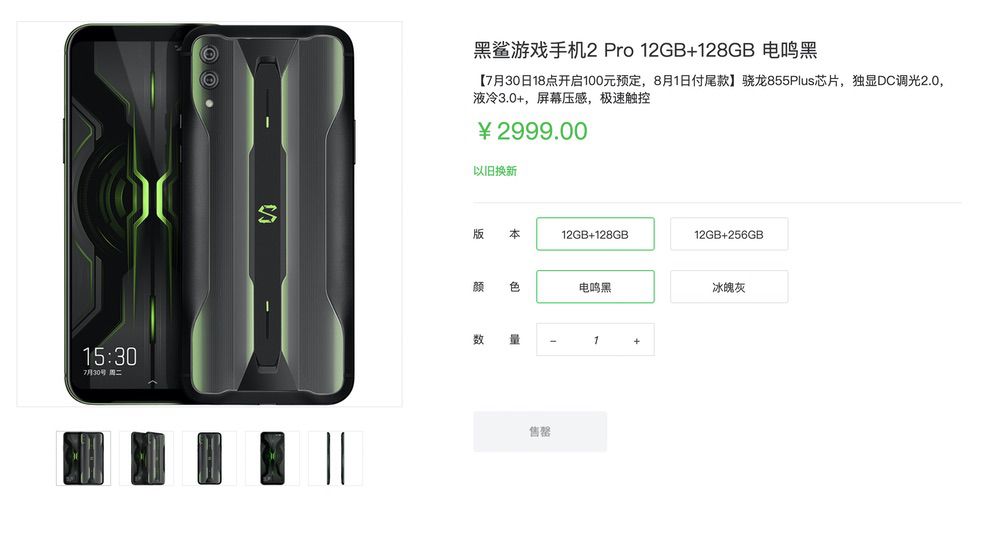Pick the 冰魄灰 color option
Screen dimensions: 1000x549
(729, 287)
